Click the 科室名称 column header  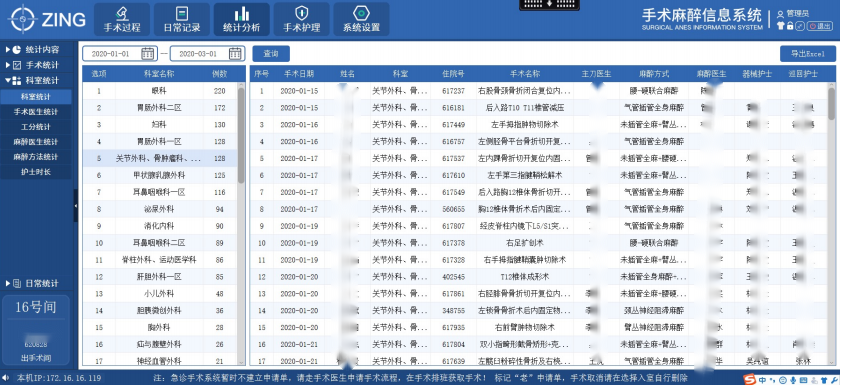tap(159, 74)
